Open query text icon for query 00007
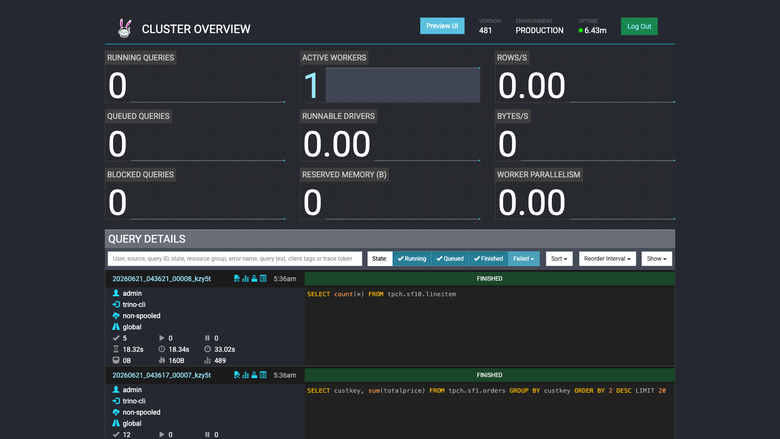This screenshot has width=780, height=439. pyautogui.click(x=237, y=375)
